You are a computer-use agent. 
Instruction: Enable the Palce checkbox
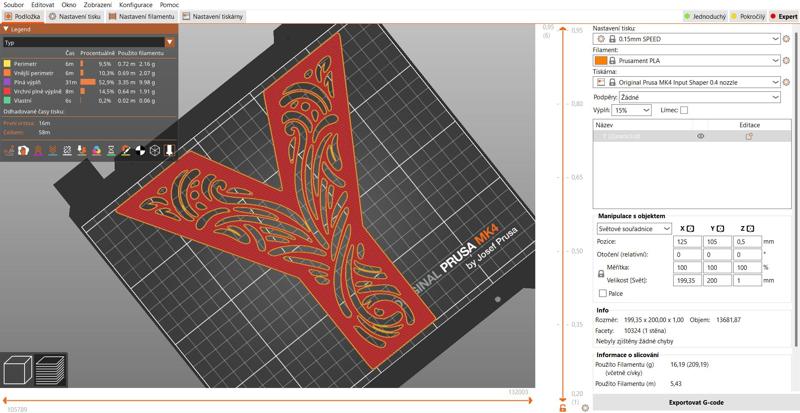tap(603, 294)
